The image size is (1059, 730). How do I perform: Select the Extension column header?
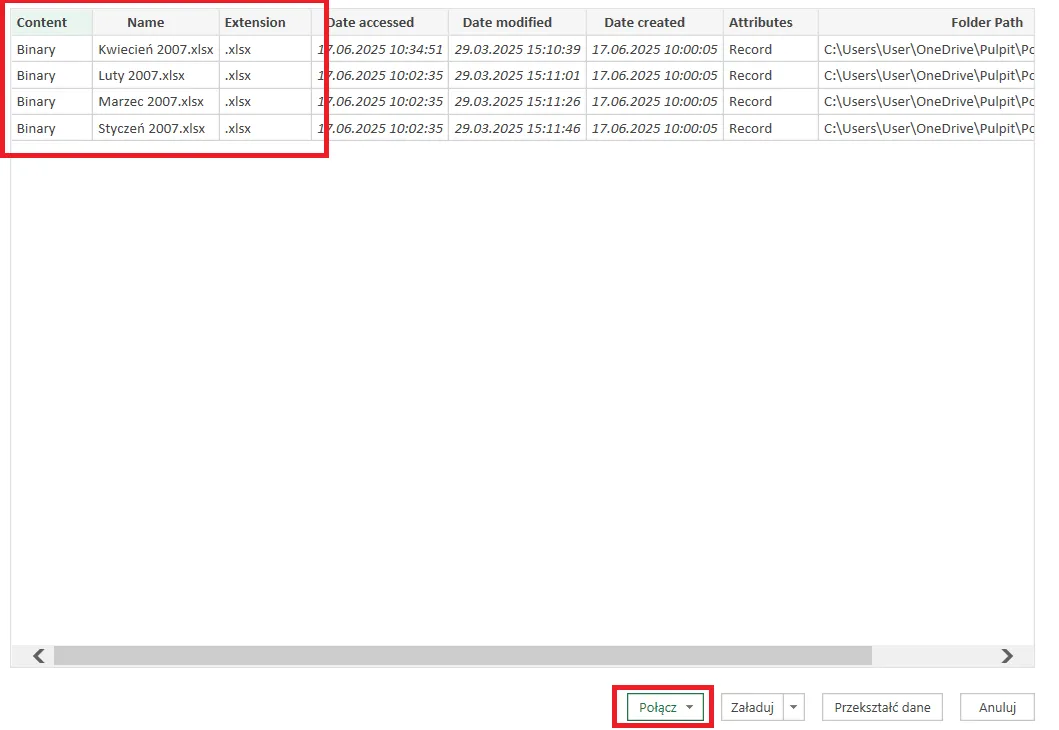[x=255, y=22]
